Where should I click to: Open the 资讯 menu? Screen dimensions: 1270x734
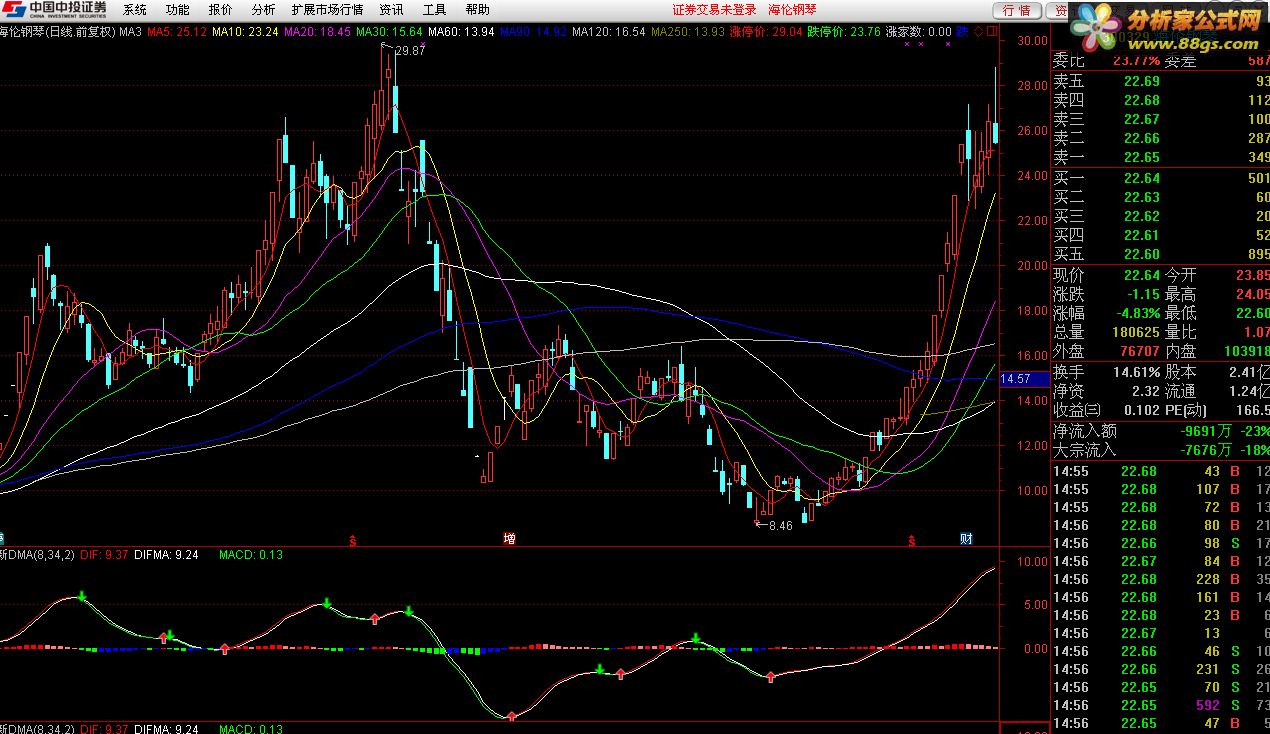click(391, 10)
